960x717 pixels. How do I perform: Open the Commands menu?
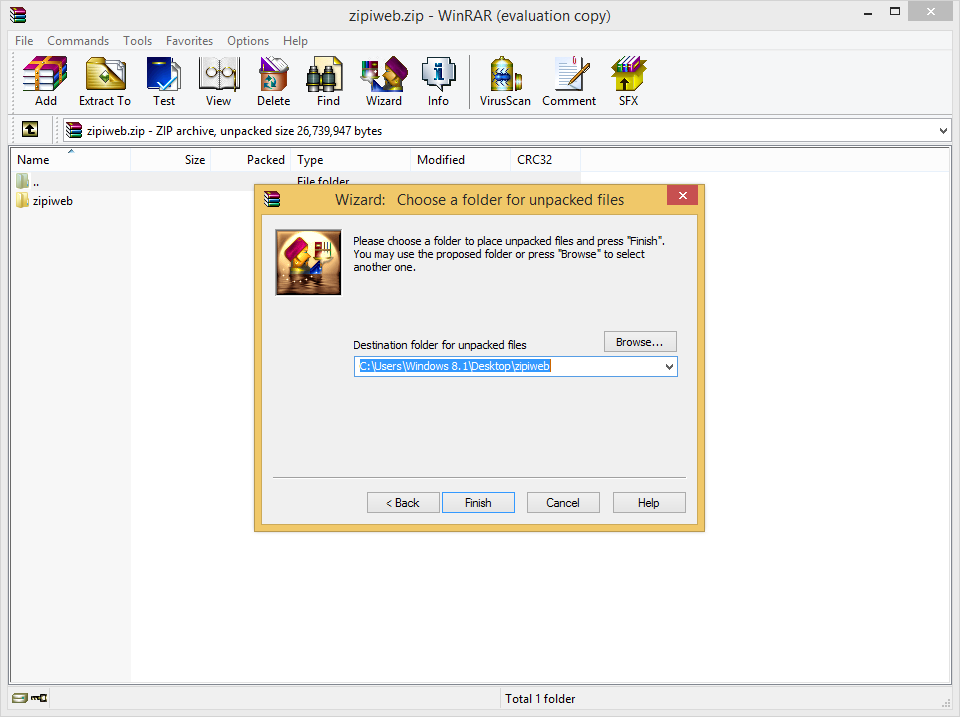click(x=78, y=40)
